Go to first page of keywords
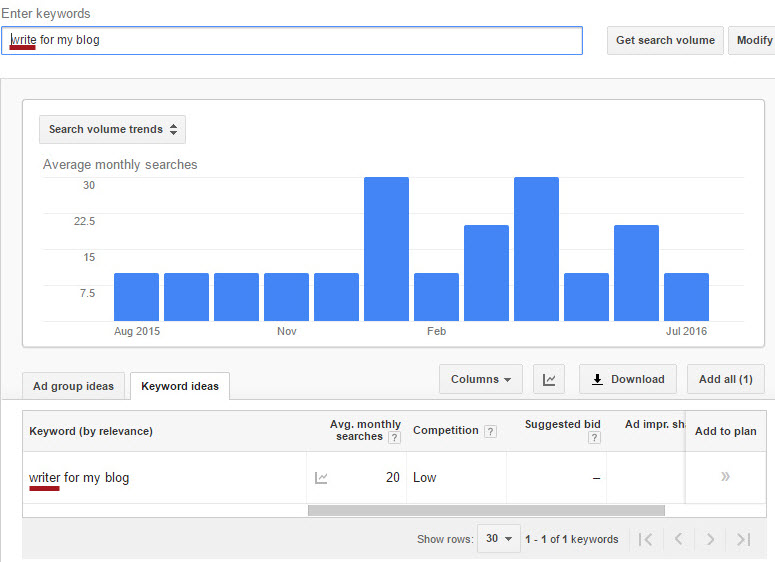This screenshot has height=562, width=775. 646,540
